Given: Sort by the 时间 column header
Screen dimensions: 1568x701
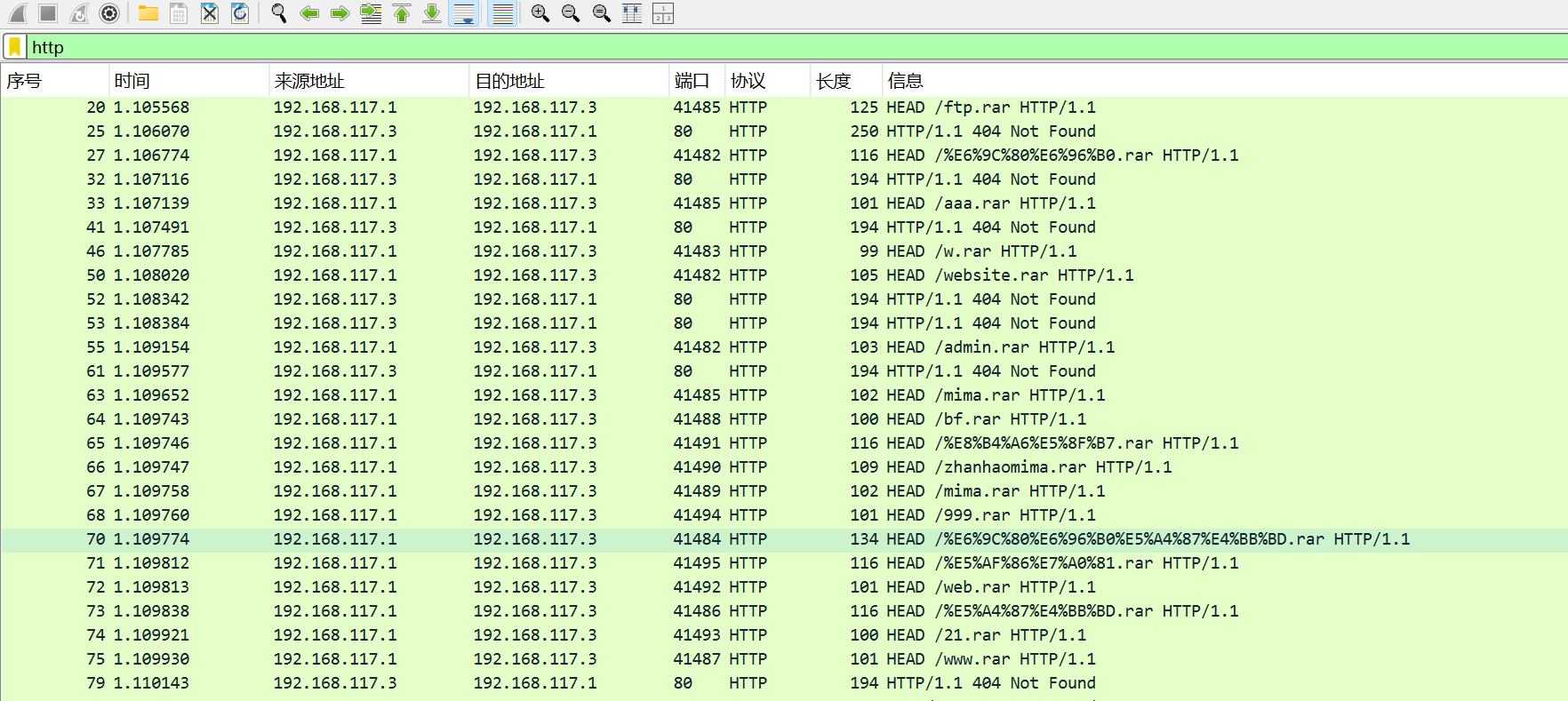Looking at the screenshot, I should point(132,81).
